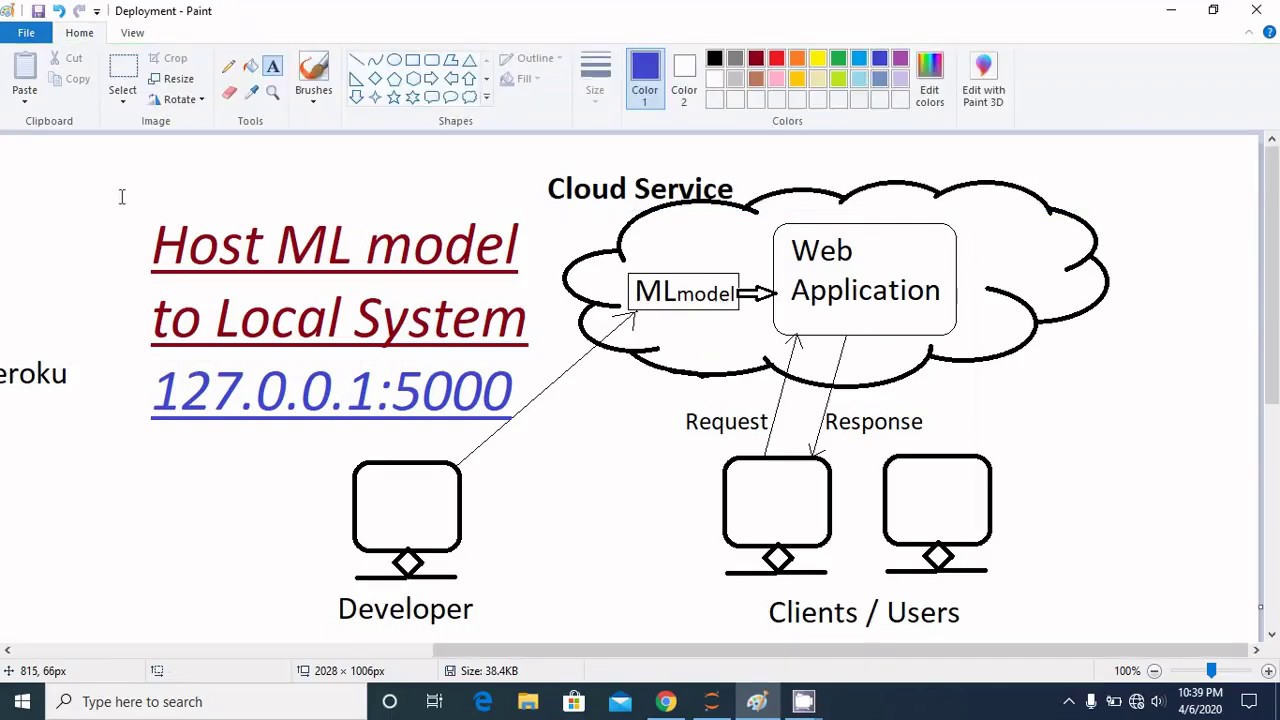Click the vertical scrollbar down arrow

1271,634
